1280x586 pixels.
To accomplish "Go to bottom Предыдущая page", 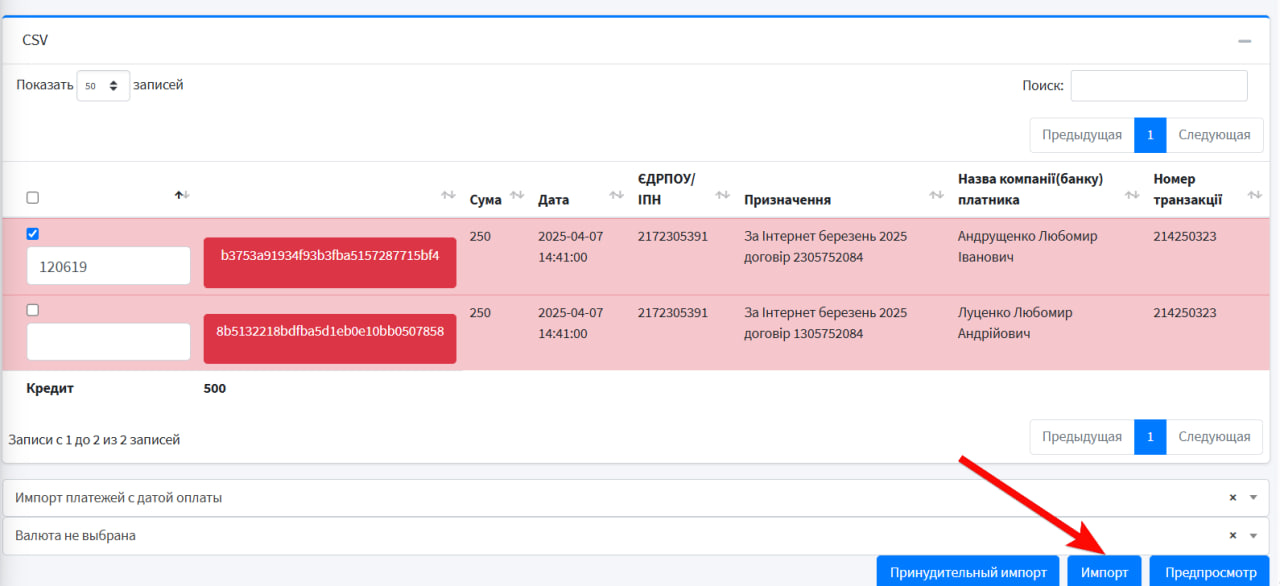I will pyautogui.click(x=1082, y=437).
